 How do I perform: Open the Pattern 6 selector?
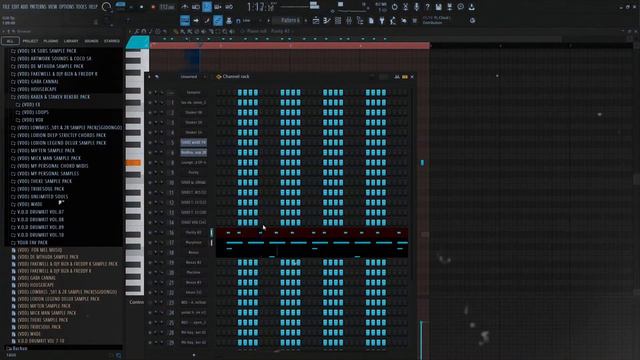289,20
